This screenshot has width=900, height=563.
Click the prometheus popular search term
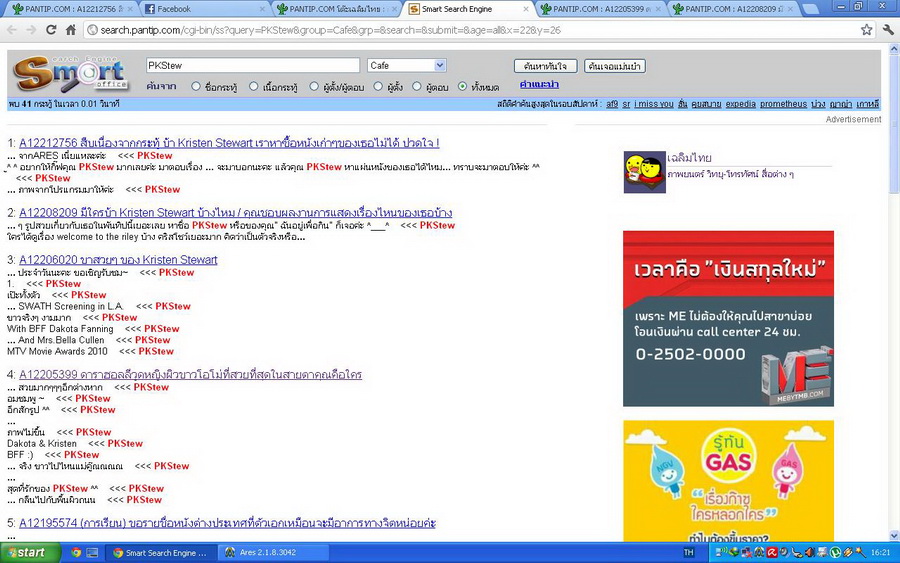[783, 104]
